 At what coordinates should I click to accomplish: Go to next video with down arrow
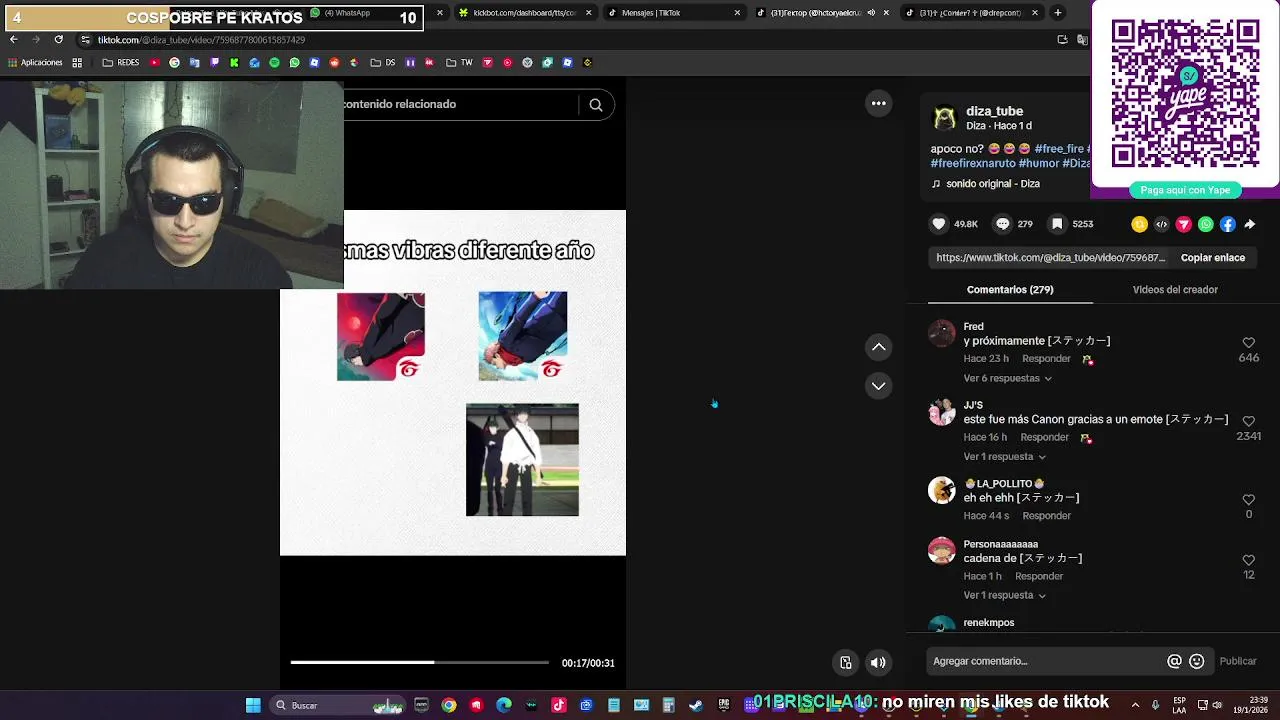click(878, 386)
